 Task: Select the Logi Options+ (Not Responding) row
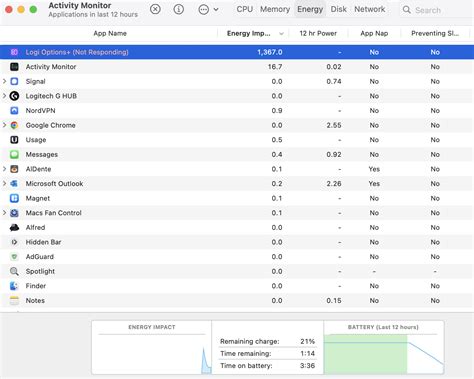click(237, 52)
